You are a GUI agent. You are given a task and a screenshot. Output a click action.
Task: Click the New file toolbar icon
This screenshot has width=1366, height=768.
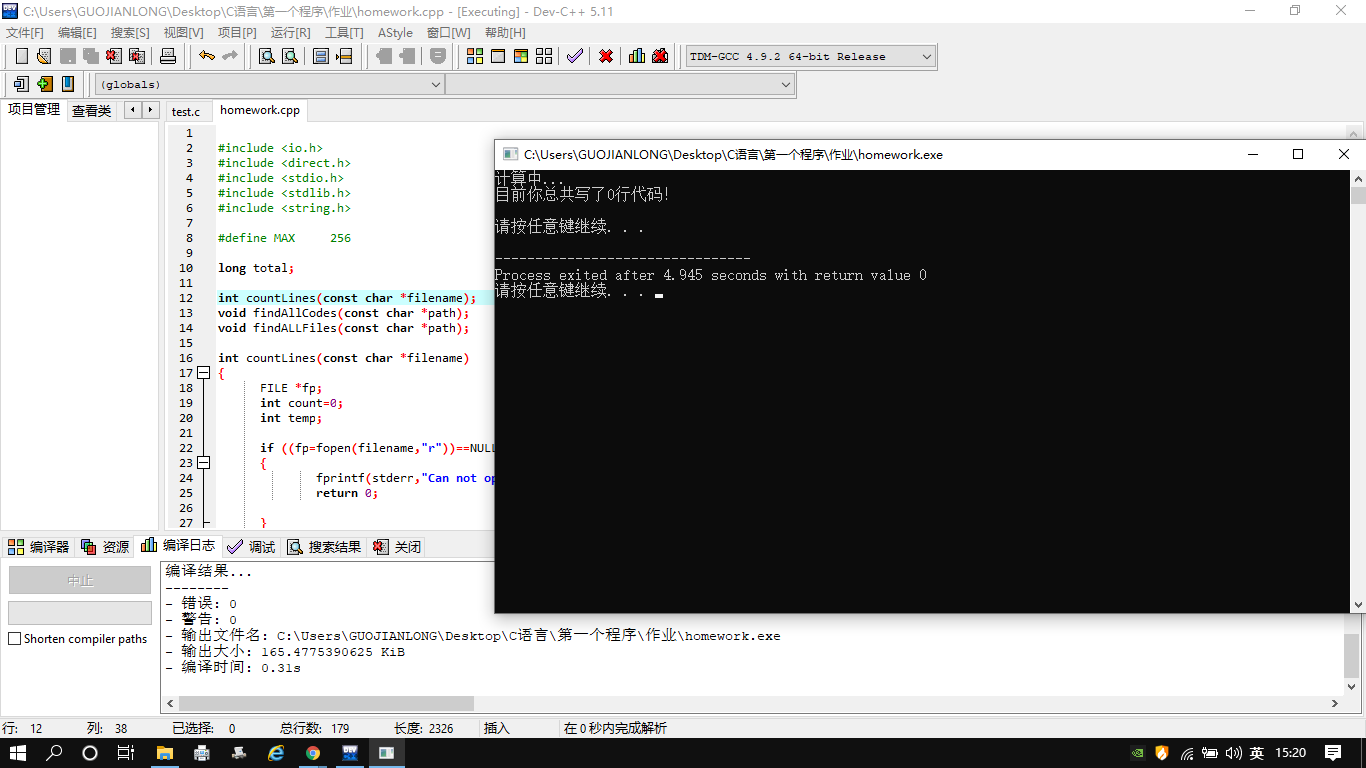pyautogui.click(x=21, y=56)
